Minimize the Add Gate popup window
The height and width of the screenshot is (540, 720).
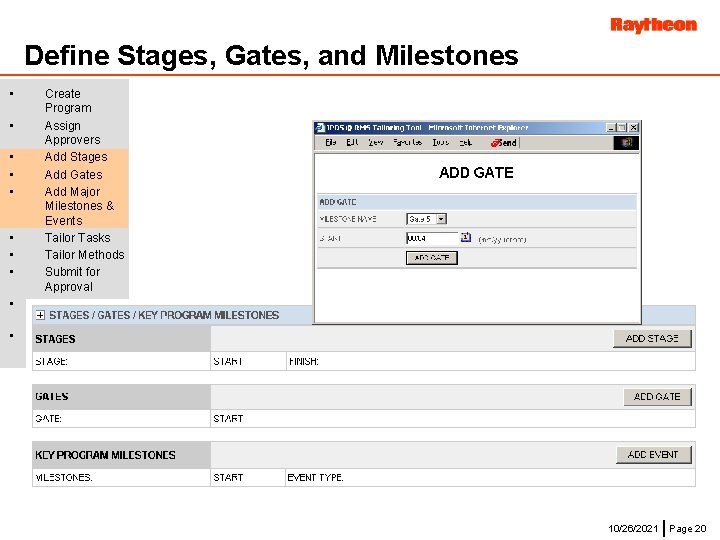611,128
